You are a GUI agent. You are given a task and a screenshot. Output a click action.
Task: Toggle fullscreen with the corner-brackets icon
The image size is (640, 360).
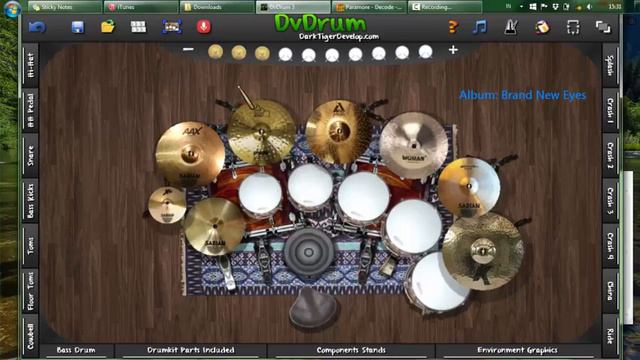pyautogui.click(x=573, y=27)
